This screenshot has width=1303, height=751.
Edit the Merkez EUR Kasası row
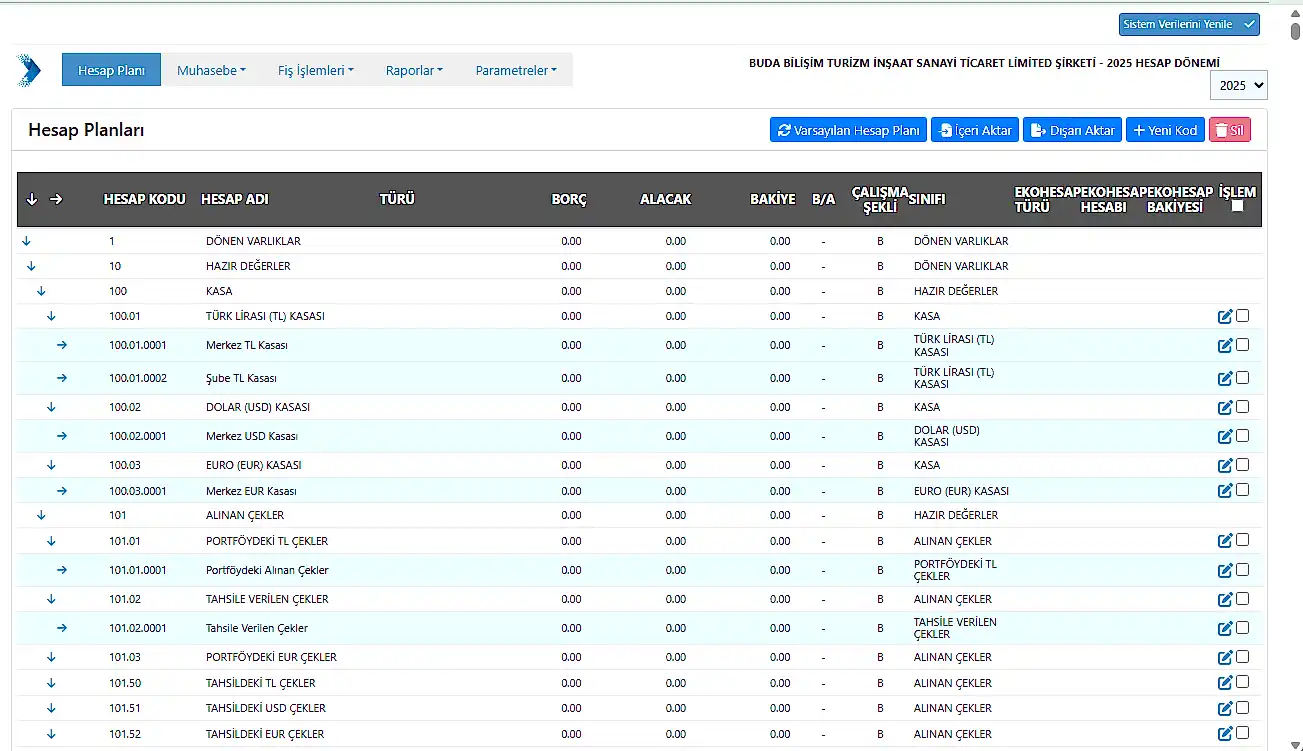click(1224, 491)
